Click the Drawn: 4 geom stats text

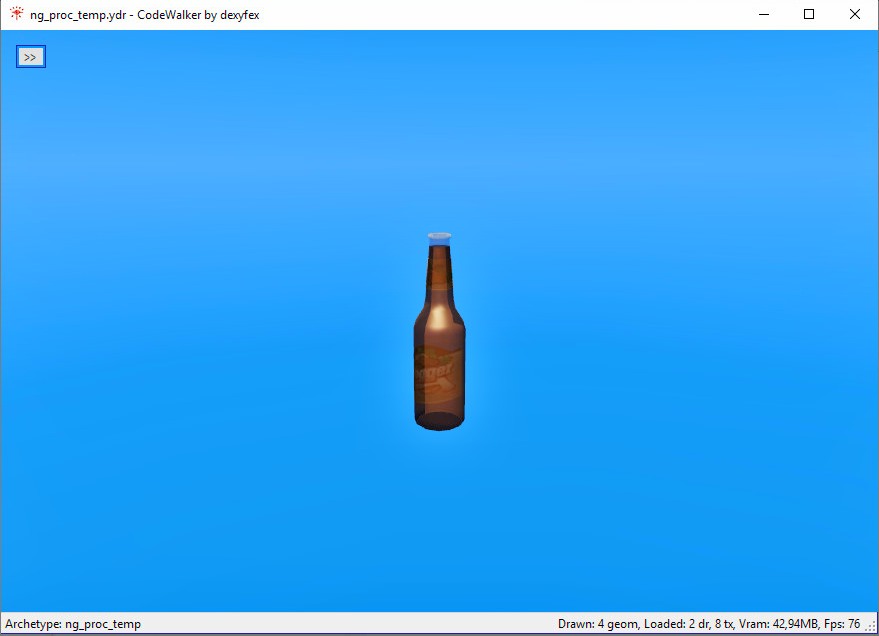click(x=709, y=624)
